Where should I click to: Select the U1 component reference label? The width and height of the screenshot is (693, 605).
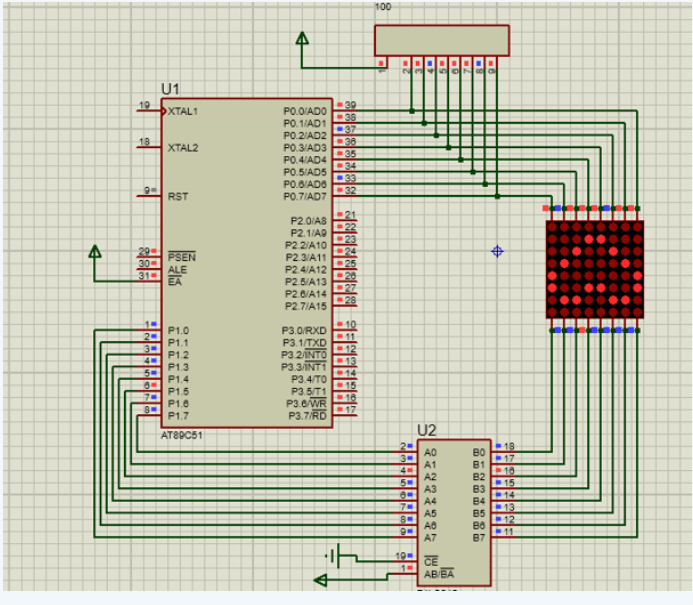pos(171,89)
